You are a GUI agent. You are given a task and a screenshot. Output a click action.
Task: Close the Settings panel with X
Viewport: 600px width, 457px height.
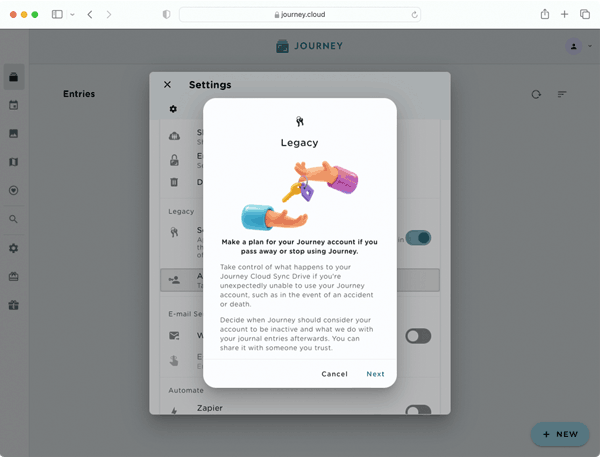point(167,85)
